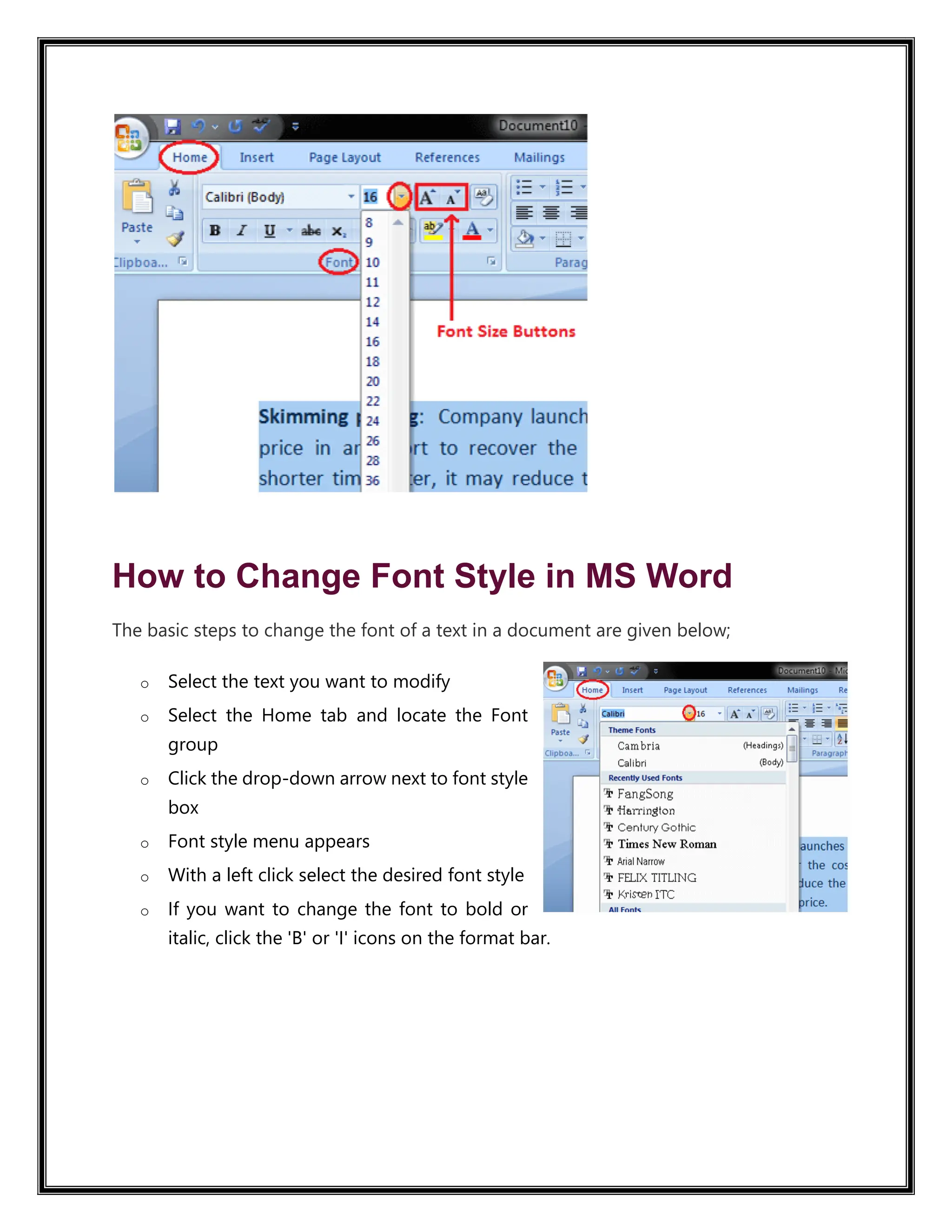Screen dimensions: 952x1232
Task: Switch to Page Layout tab in the font-size screenshot
Action: (344, 158)
